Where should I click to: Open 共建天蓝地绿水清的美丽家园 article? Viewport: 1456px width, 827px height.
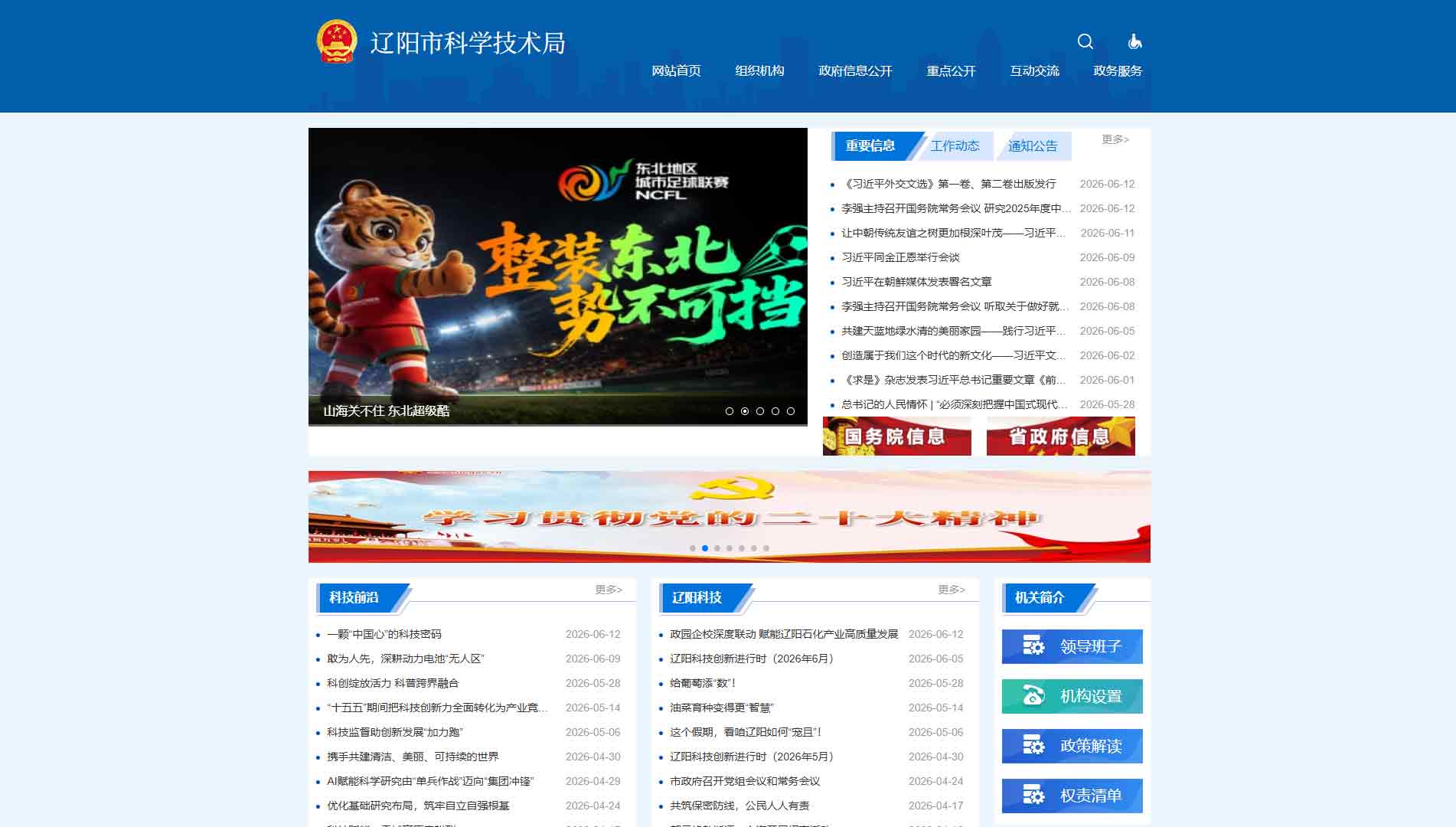pos(953,331)
